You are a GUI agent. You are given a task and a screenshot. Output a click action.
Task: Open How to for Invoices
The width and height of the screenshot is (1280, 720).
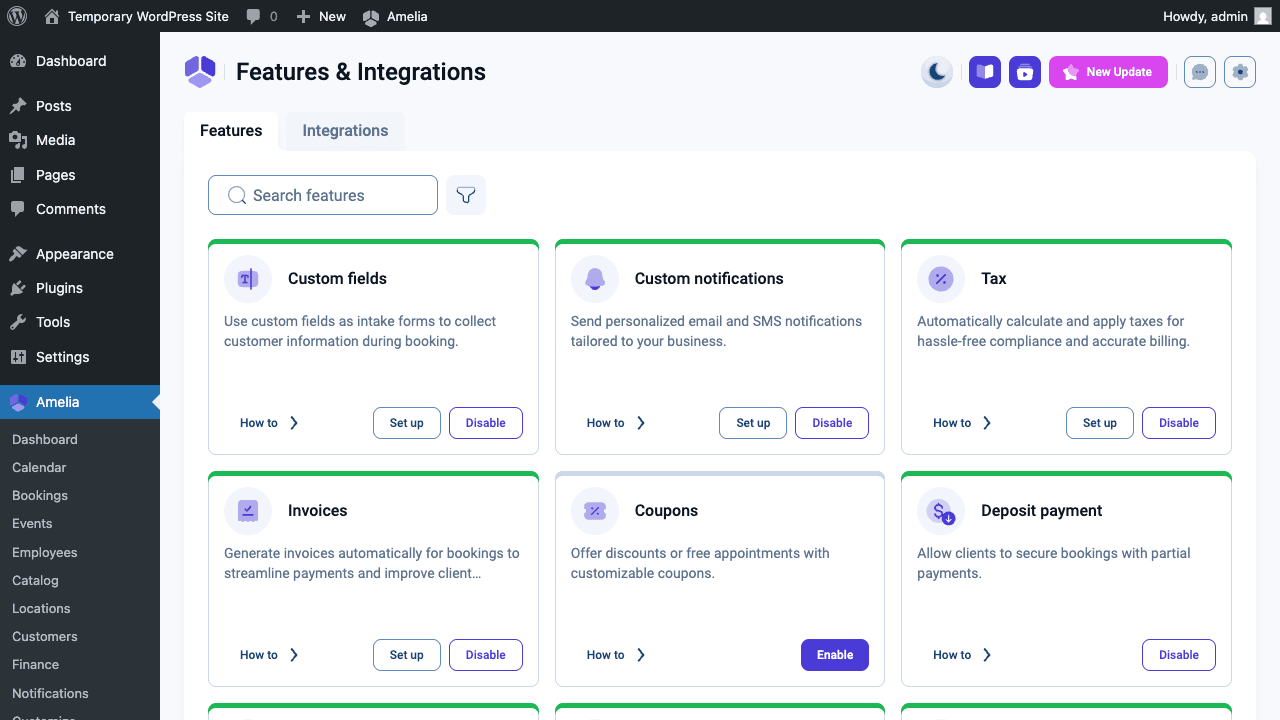(x=269, y=655)
